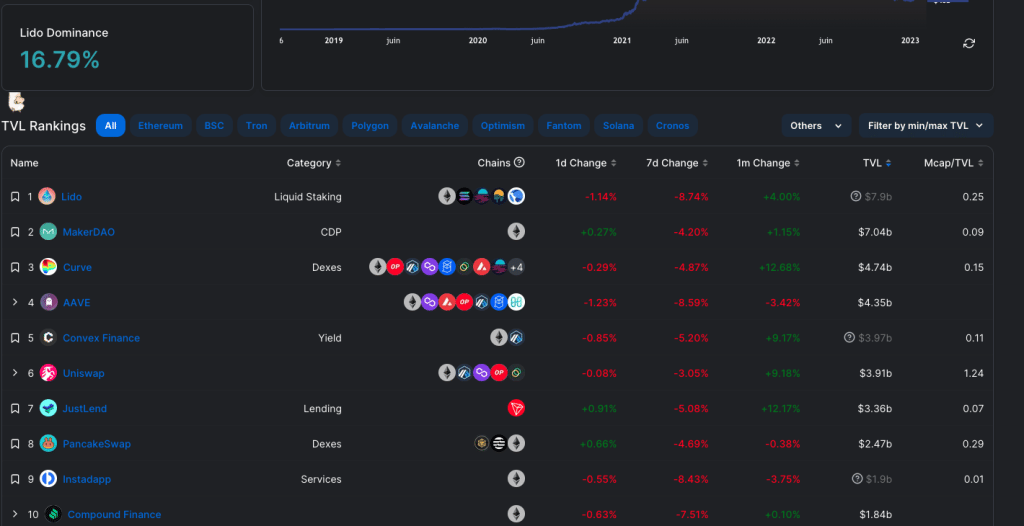Click the MakerDAO logo icon
Screen dimensions: 1024x526
click(x=48, y=231)
